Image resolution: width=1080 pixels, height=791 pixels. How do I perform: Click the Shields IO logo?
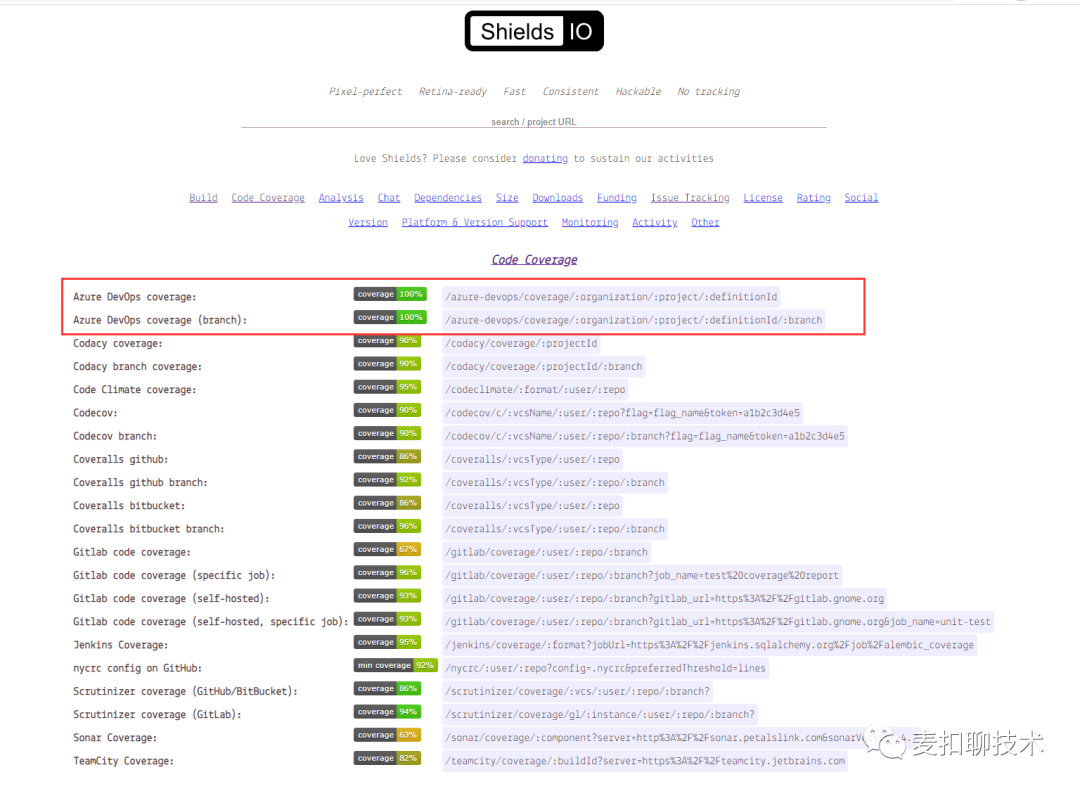[534, 31]
